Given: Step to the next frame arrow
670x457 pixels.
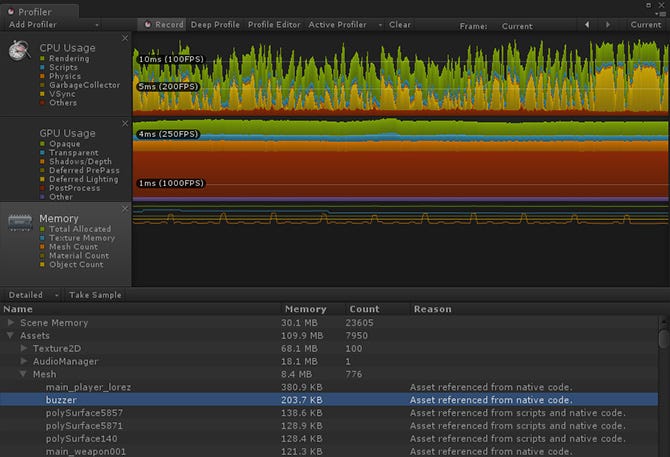Looking at the screenshot, I should [x=608, y=25].
